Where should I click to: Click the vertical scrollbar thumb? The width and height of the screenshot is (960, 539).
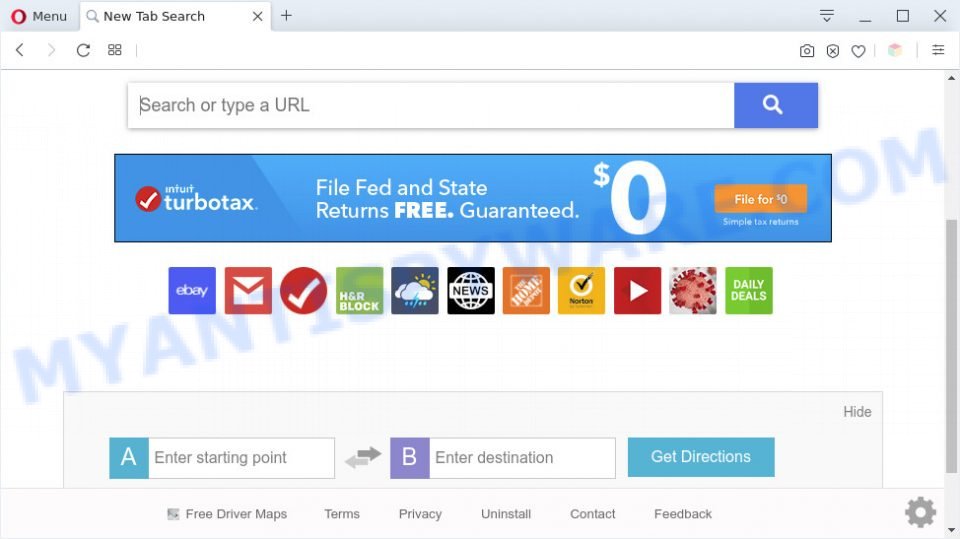point(951,346)
